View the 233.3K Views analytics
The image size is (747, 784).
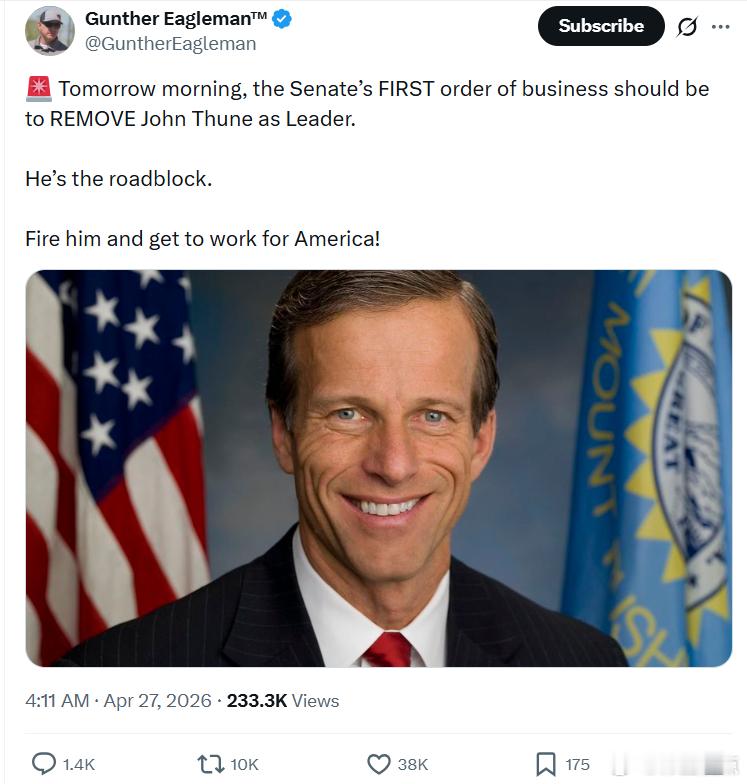point(283,701)
